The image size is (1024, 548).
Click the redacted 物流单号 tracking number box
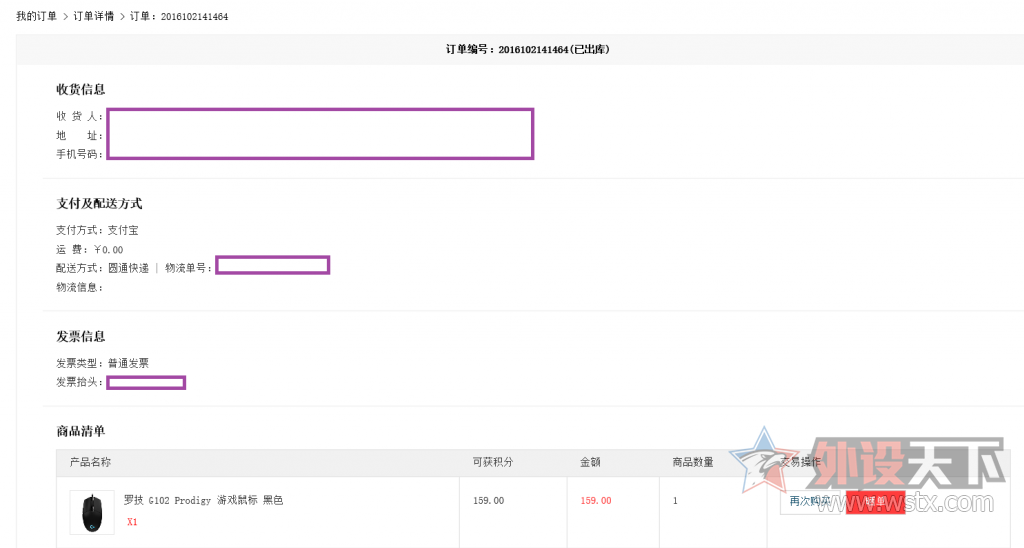pyautogui.click(x=272, y=265)
